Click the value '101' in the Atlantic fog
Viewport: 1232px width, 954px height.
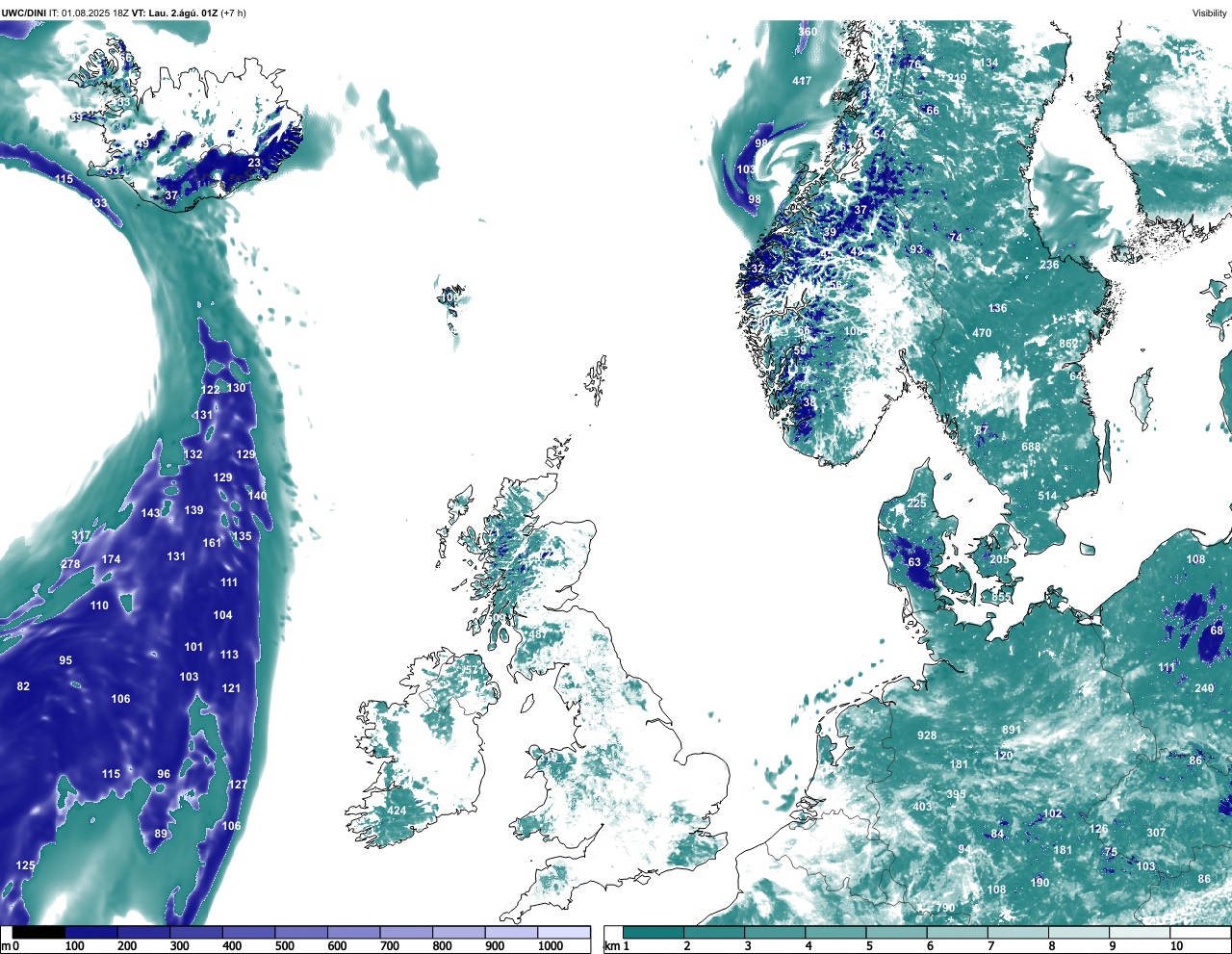193,647
